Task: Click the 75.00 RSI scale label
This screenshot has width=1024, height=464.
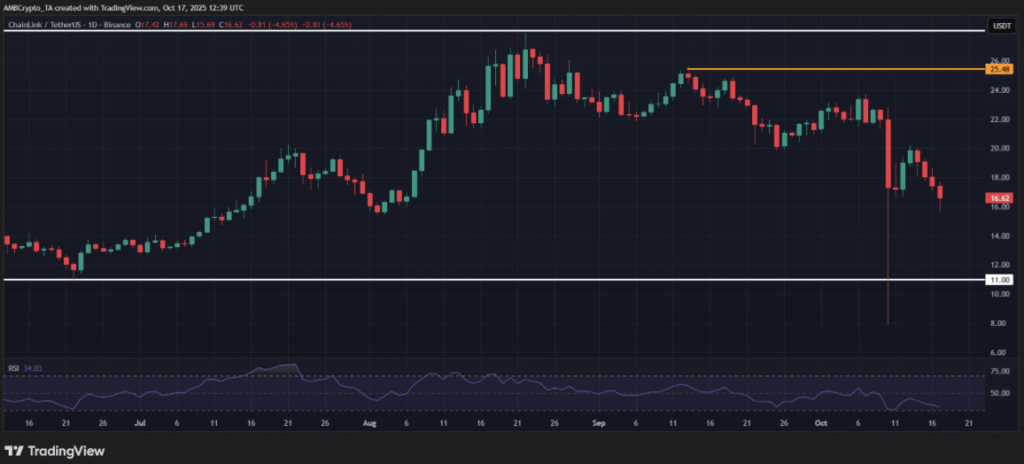Action: click(997, 370)
